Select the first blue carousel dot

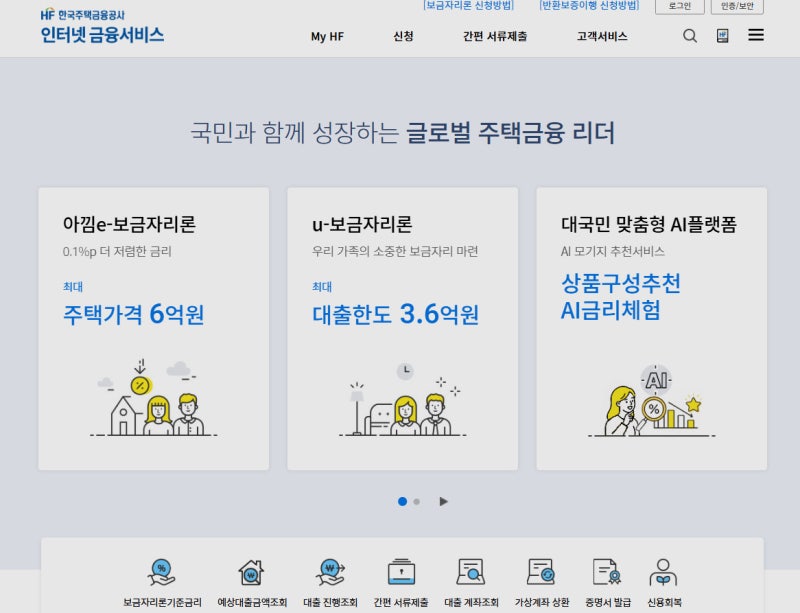click(x=402, y=502)
